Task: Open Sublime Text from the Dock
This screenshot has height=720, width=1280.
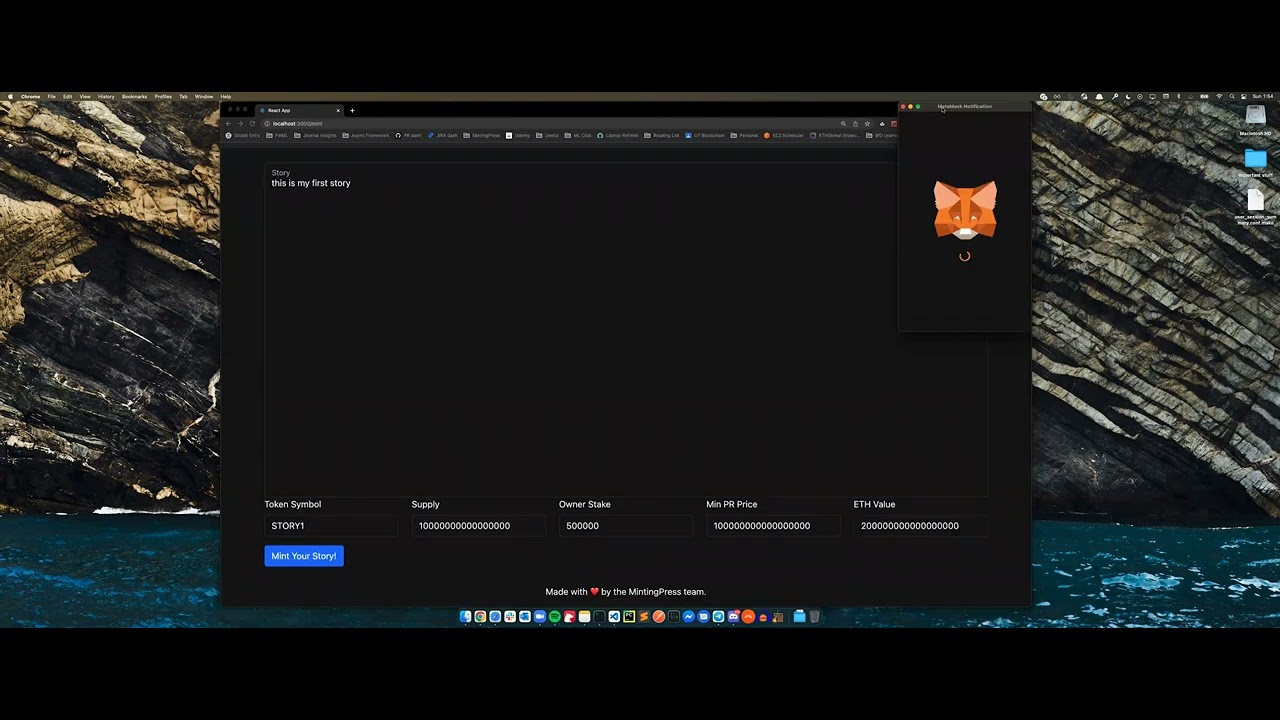Action: [x=644, y=617]
